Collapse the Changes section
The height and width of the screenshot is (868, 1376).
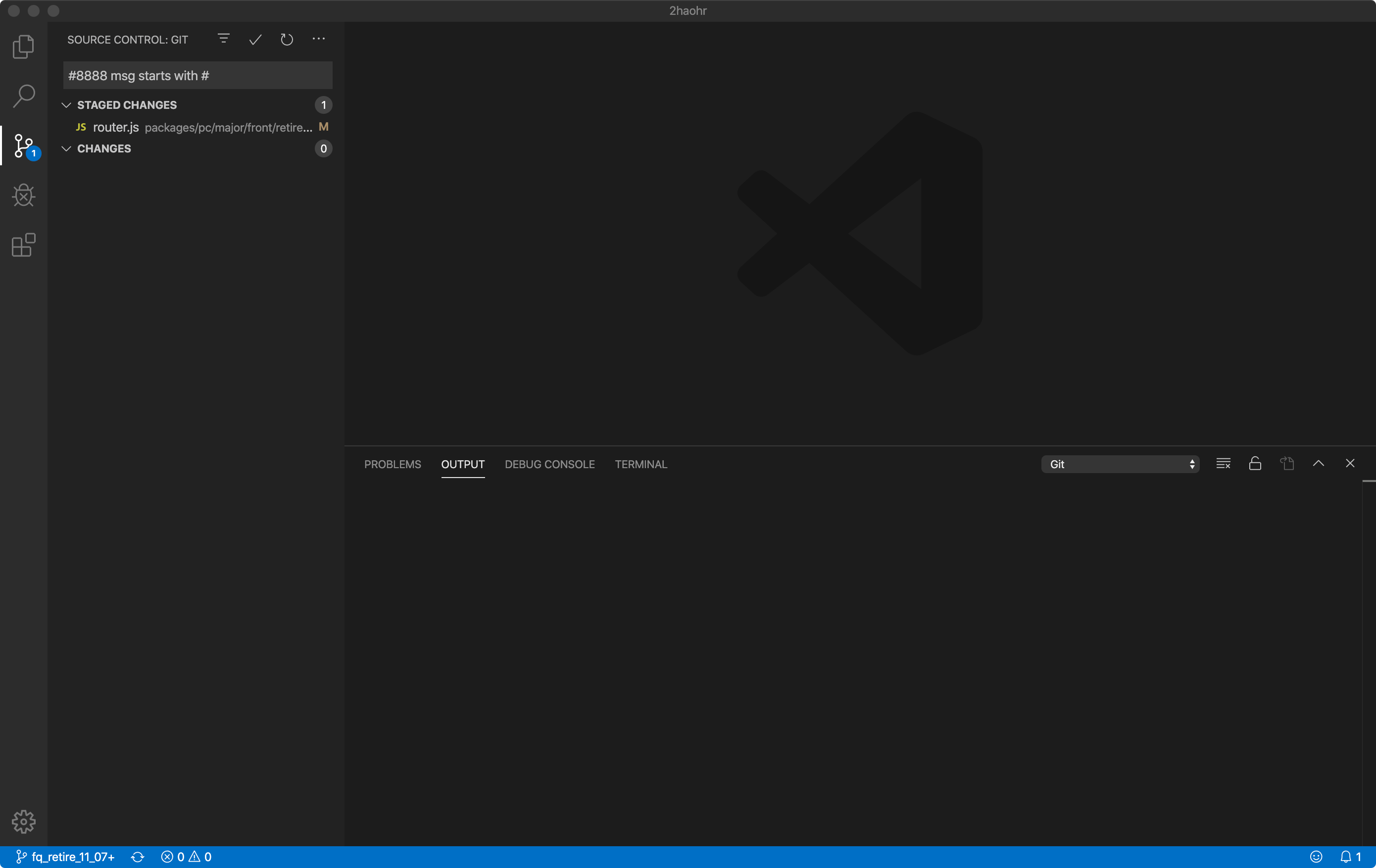[66, 148]
